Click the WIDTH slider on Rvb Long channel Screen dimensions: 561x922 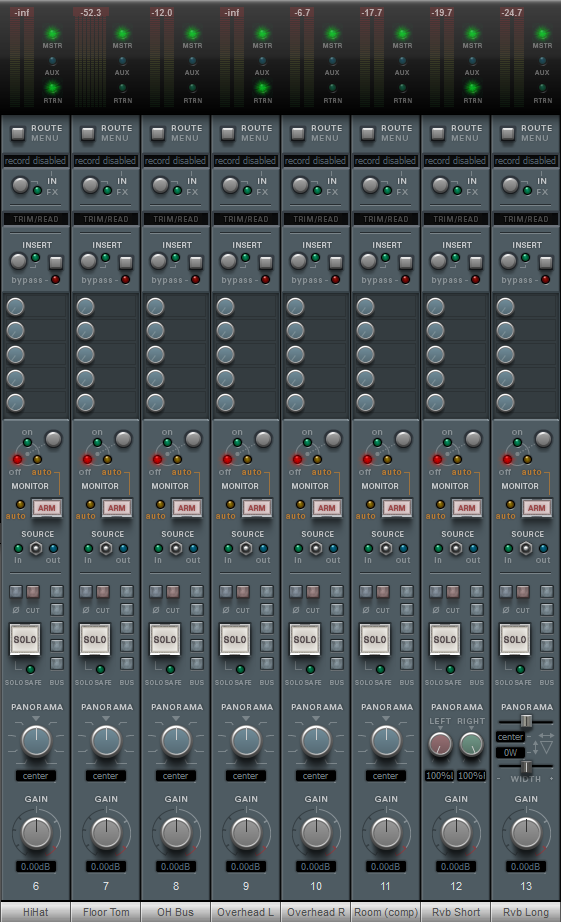526,766
